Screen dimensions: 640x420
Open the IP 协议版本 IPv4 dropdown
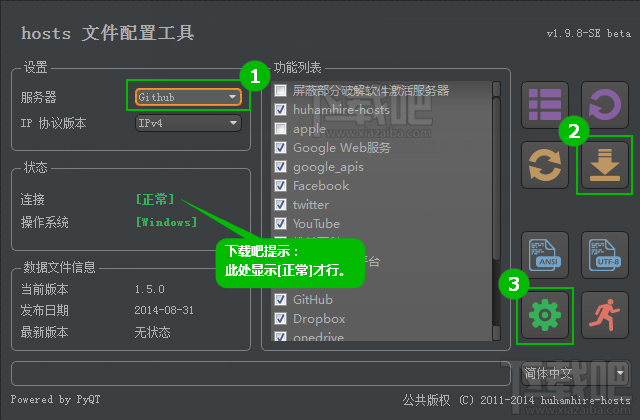pos(188,123)
